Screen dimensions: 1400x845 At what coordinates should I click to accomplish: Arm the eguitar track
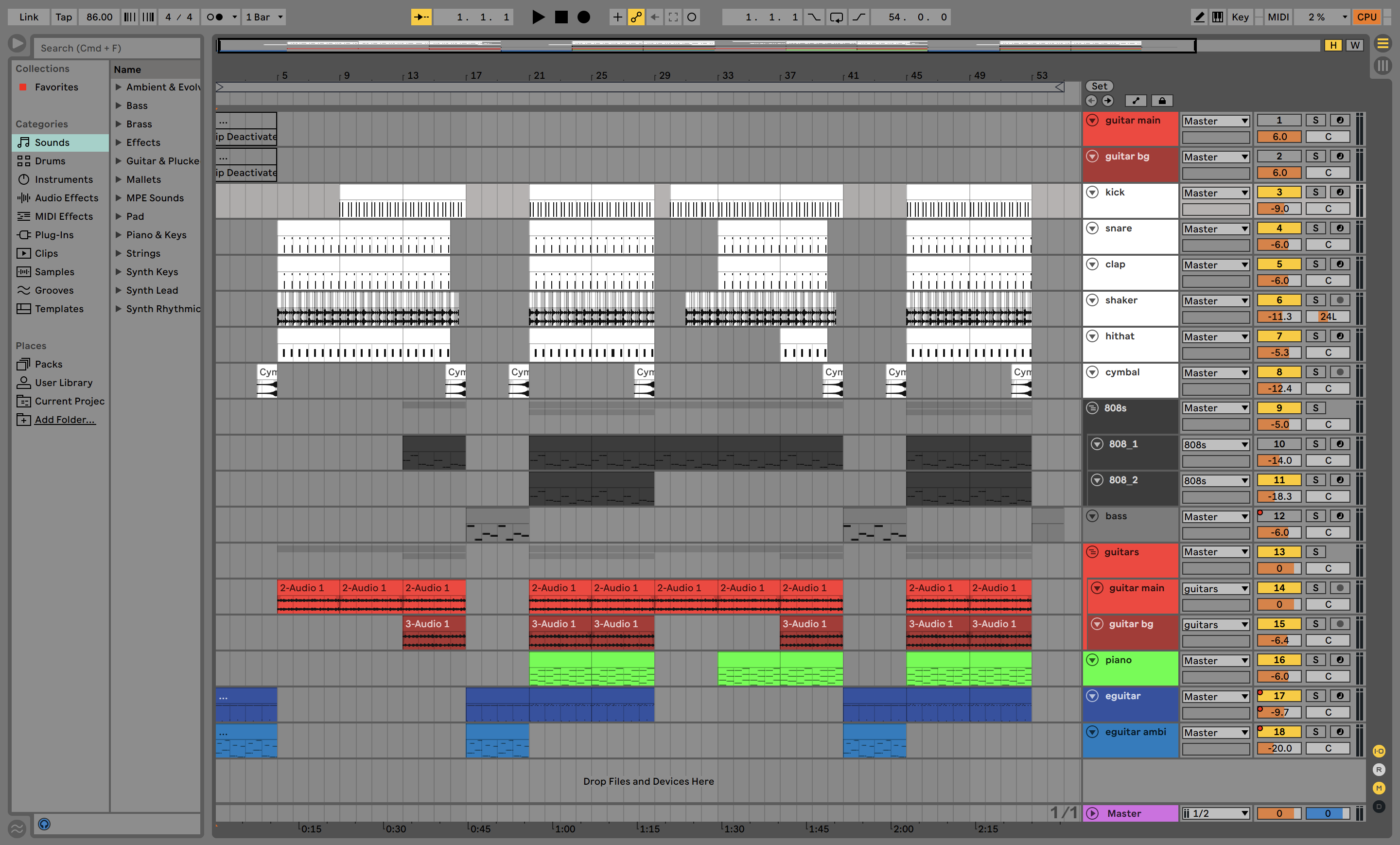point(1340,696)
